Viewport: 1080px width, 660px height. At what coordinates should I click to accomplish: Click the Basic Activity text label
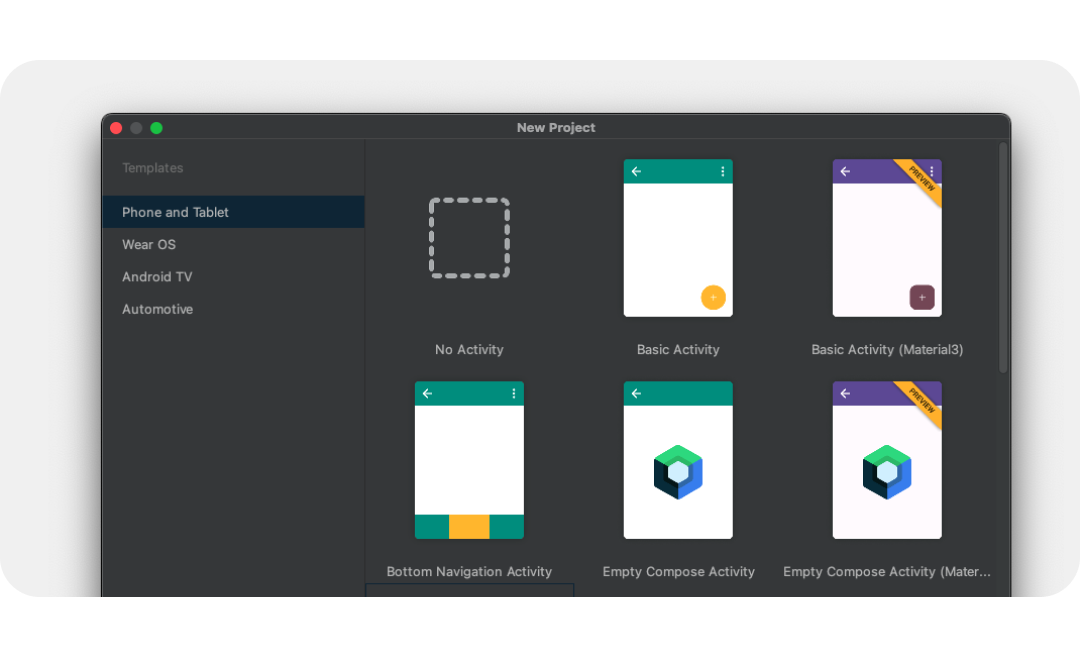point(678,350)
